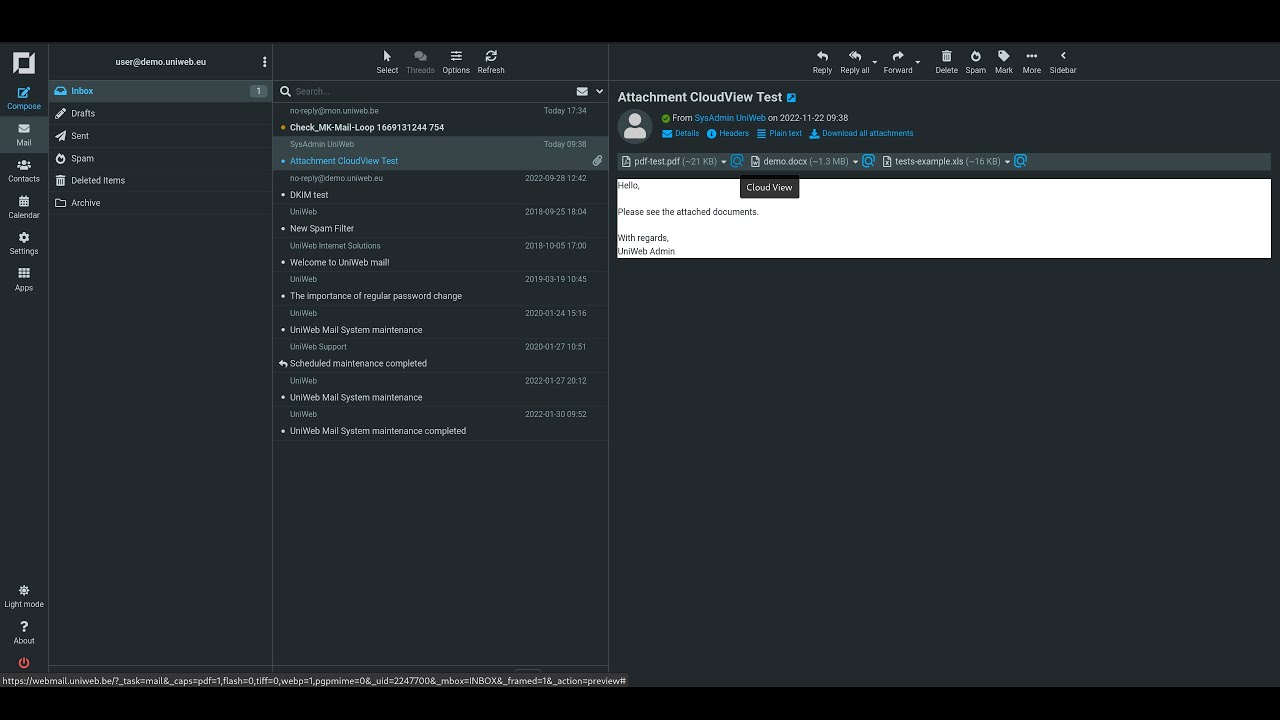Open the Deleted Items folder
Image resolution: width=1280 pixels, height=720 pixels.
pos(160,180)
